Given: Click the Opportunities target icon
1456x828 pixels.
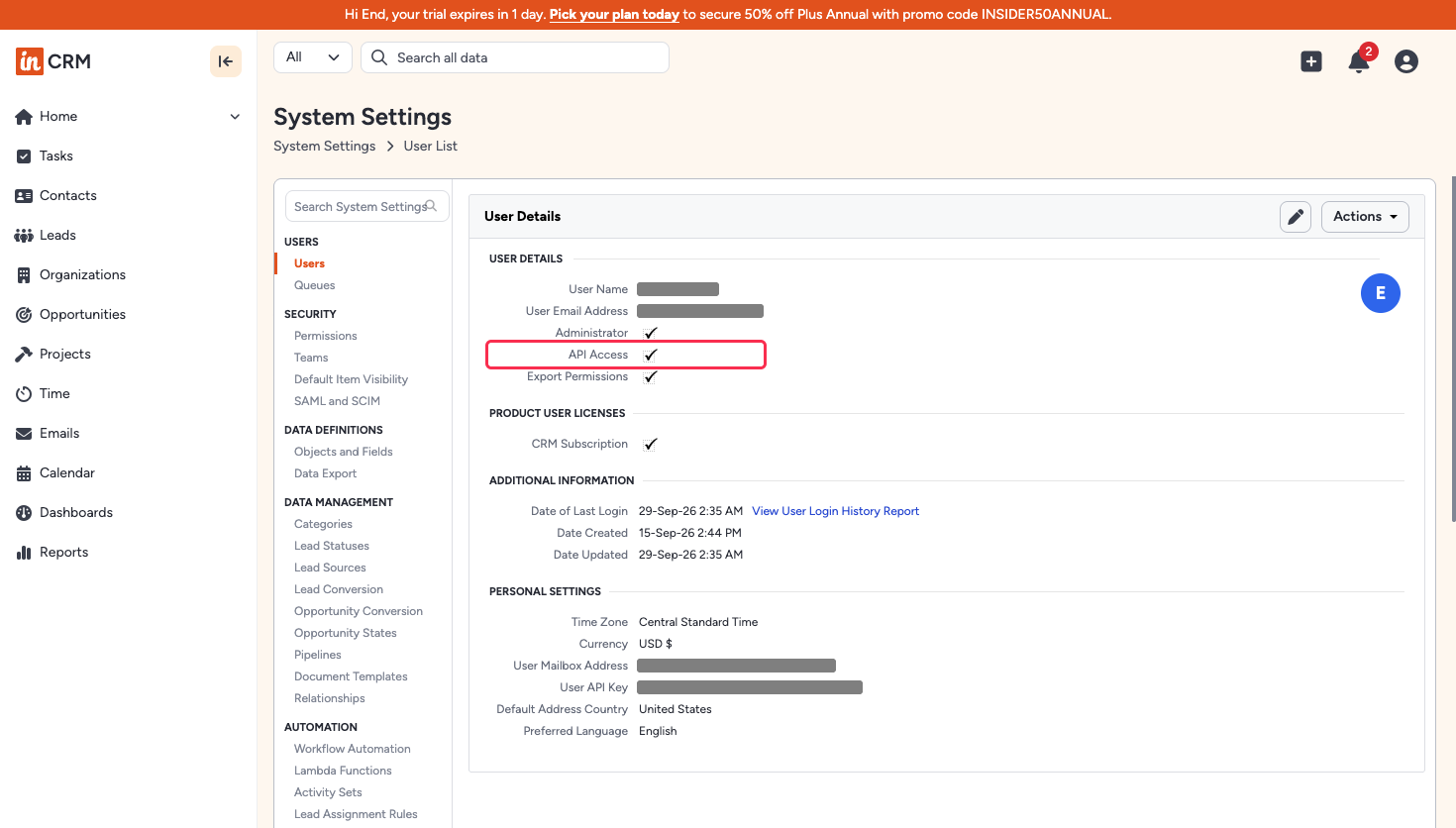Looking at the screenshot, I should coord(24,315).
